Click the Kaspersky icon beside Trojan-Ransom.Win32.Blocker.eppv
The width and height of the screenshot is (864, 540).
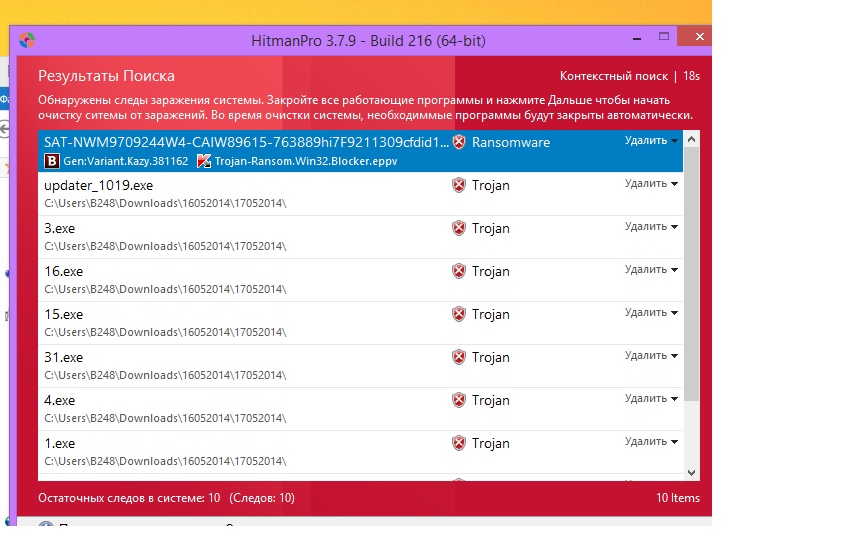[204, 161]
